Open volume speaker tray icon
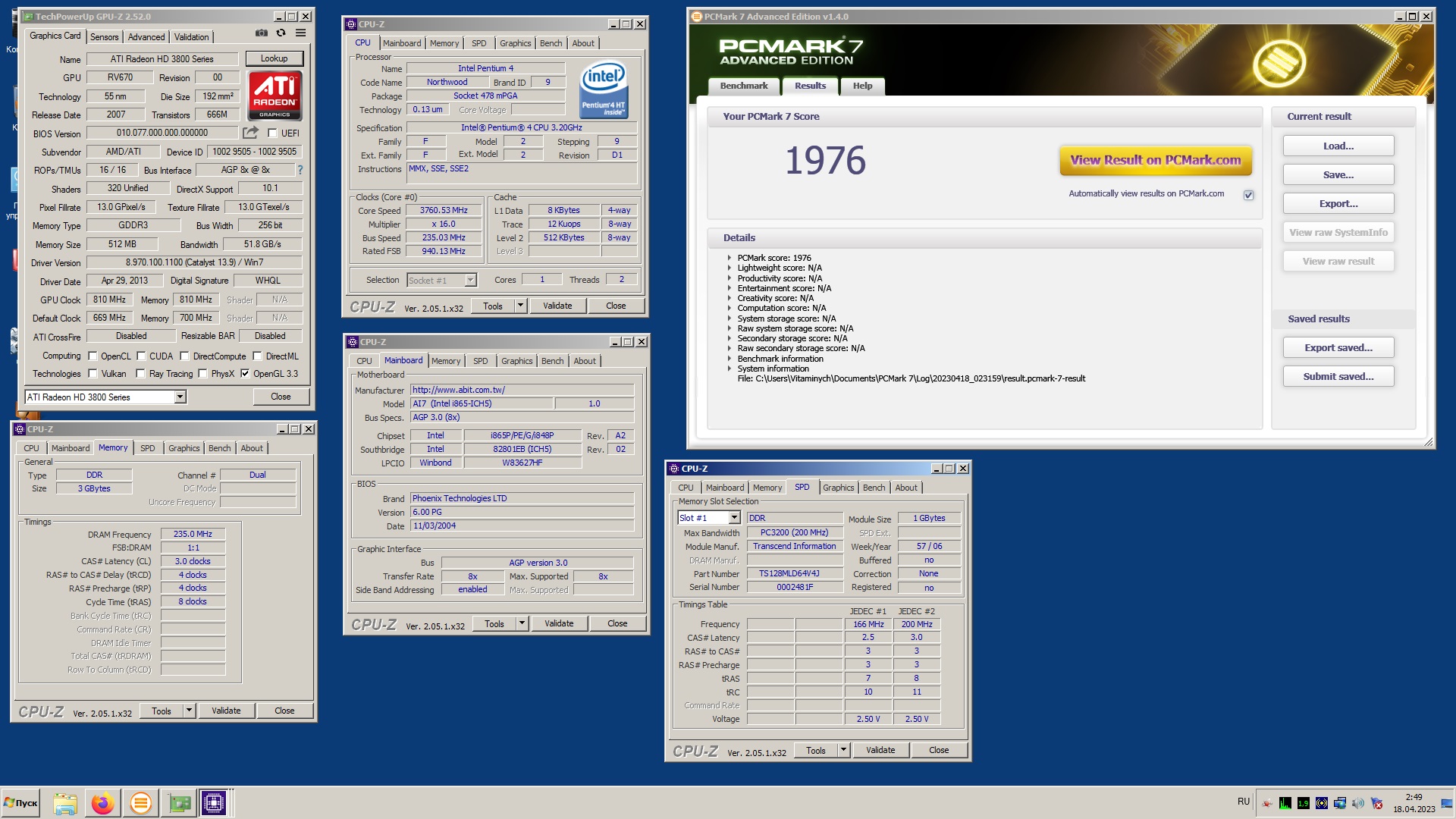 click(x=1358, y=804)
